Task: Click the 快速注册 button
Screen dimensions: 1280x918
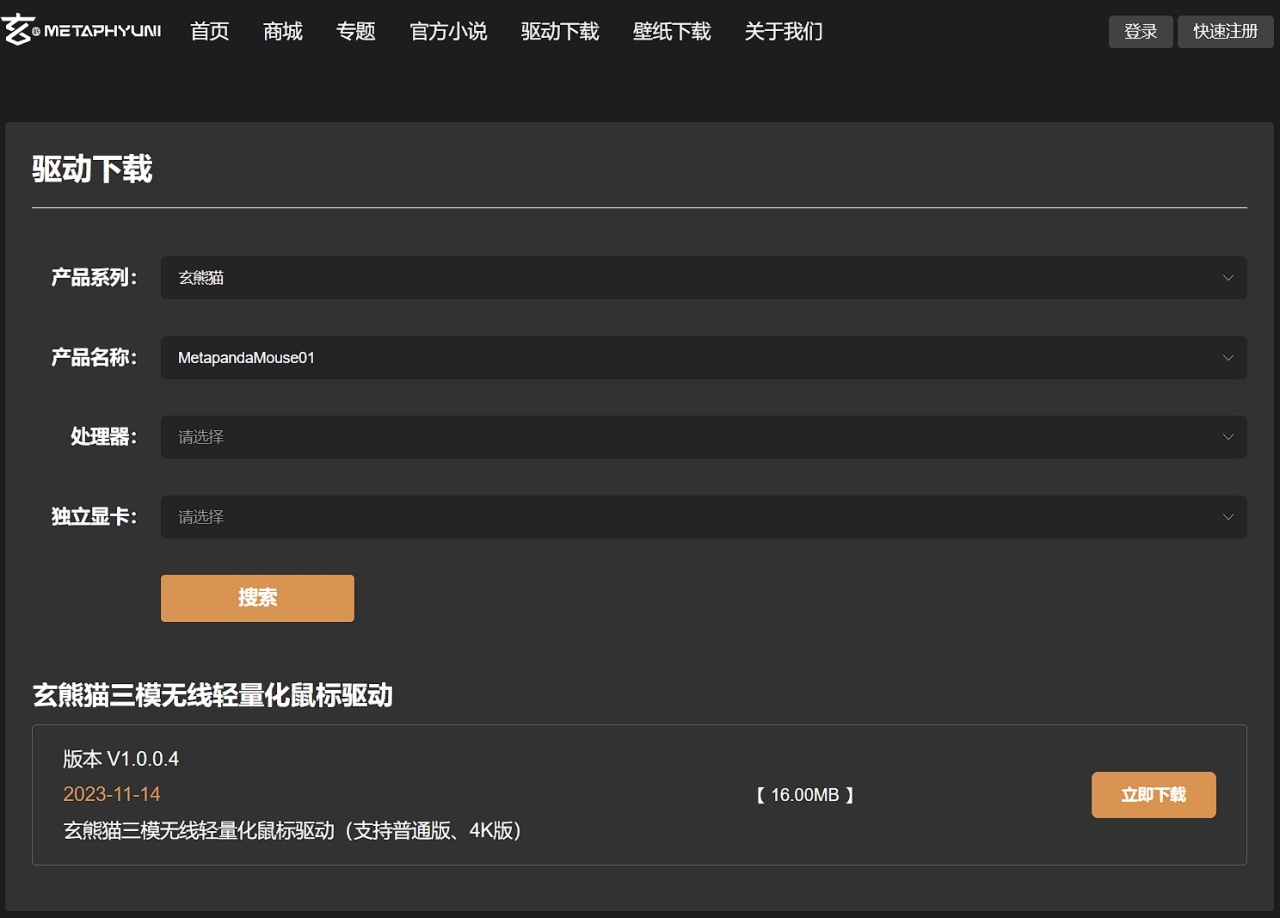Action: click(x=1226, y=32)
